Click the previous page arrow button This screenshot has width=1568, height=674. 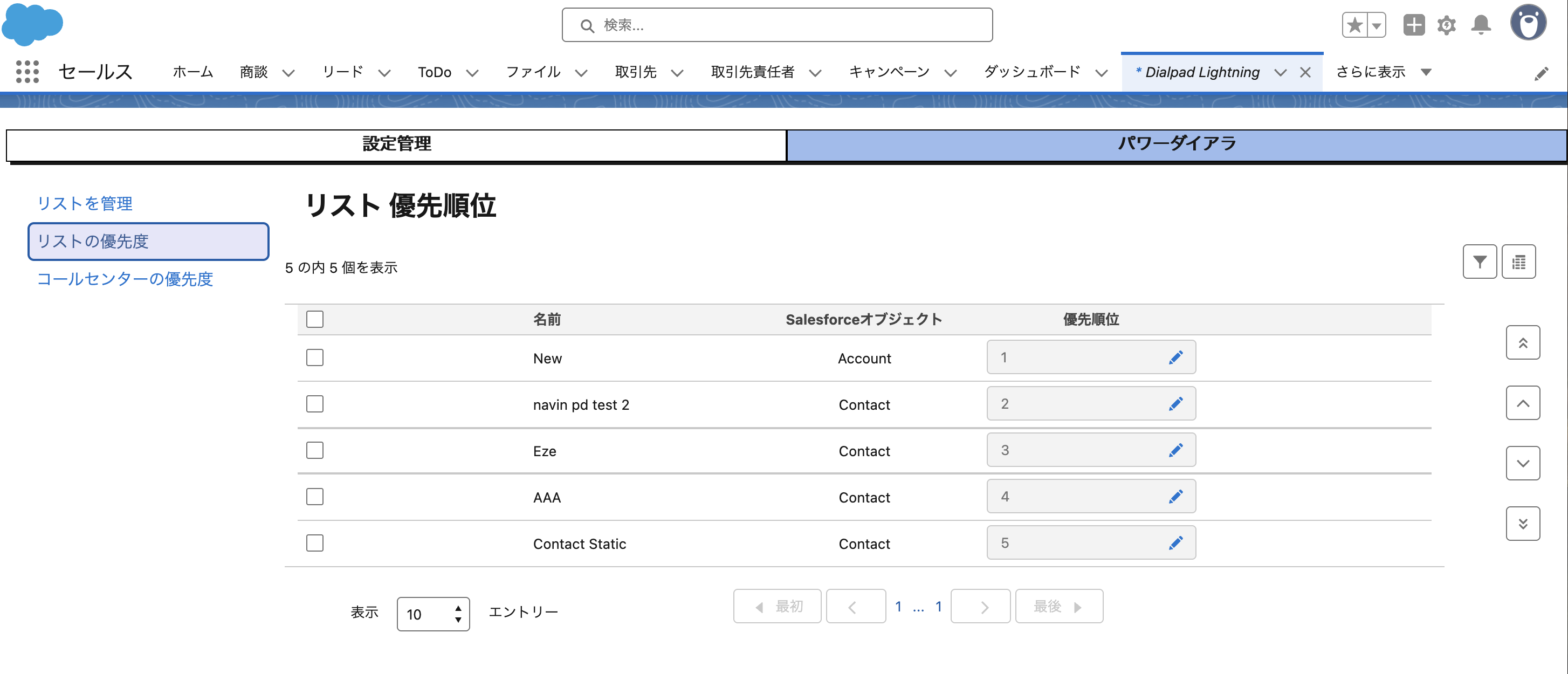point(855,606)
